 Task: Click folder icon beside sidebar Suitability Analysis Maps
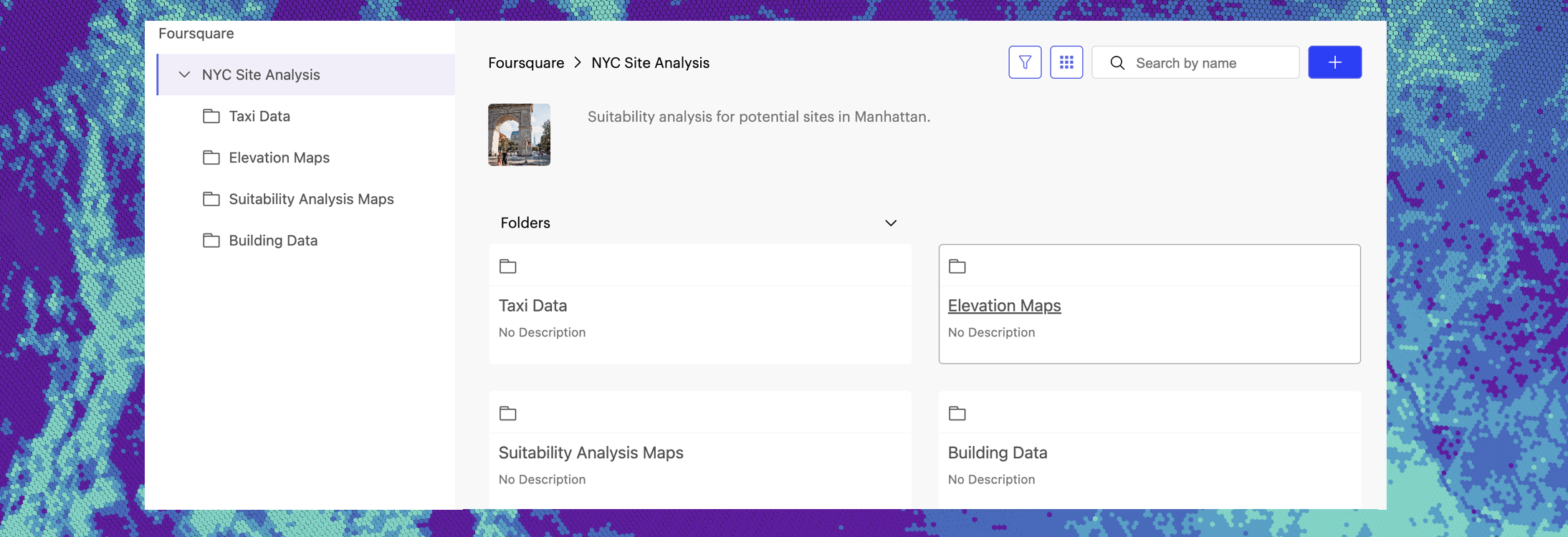(x=211, y=199)
